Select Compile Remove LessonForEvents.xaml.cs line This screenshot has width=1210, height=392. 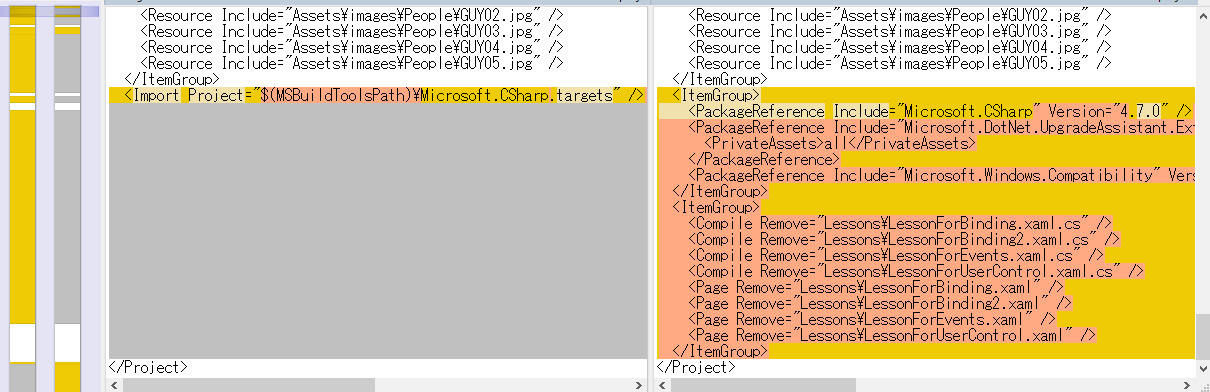click(896, 256)
